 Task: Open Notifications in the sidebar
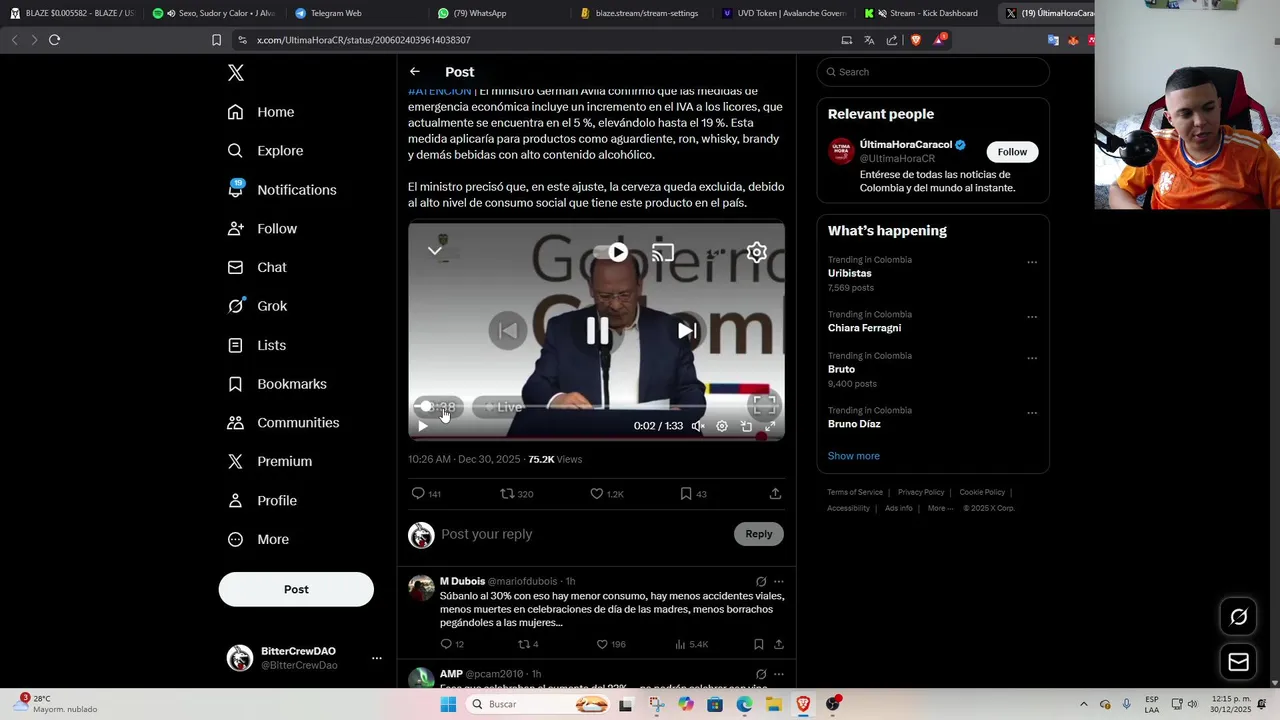pyautogui.click(x=282, y=190)
